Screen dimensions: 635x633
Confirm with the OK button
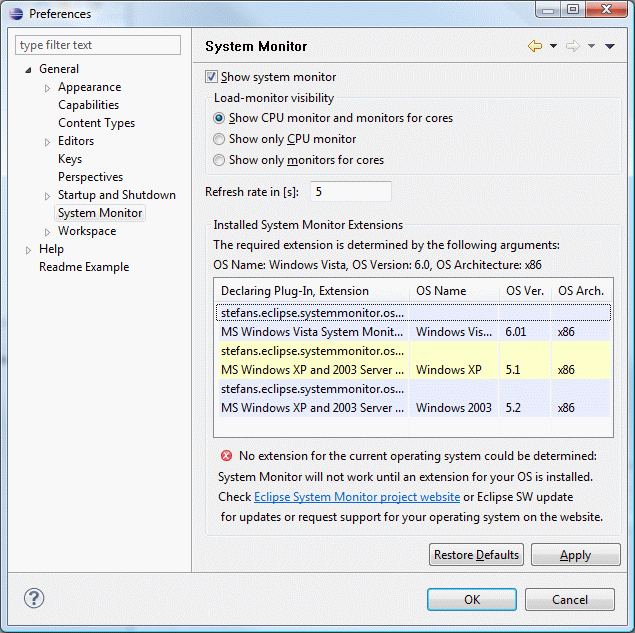pyautogui.click(x=472, y=599)
